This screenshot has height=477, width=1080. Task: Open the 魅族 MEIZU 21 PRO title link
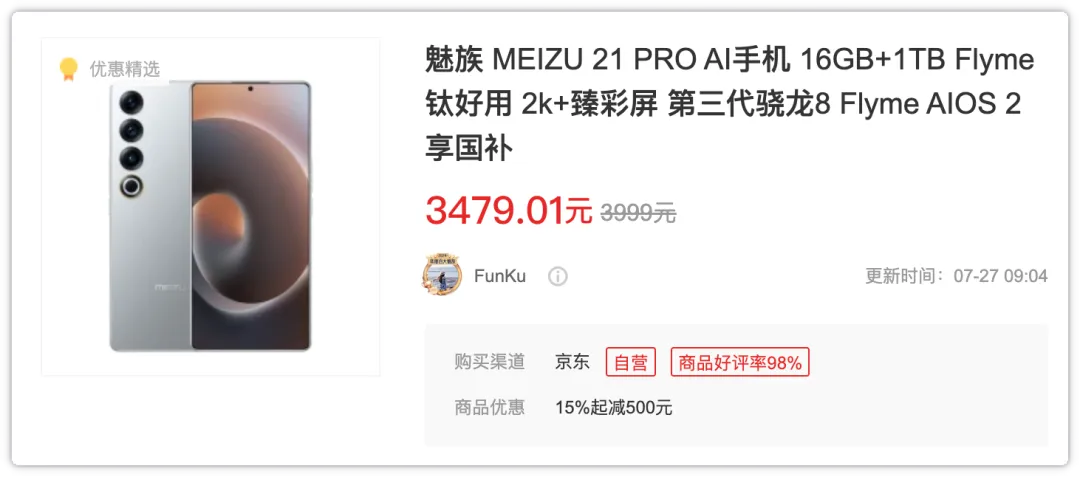(x=729, y=104)
